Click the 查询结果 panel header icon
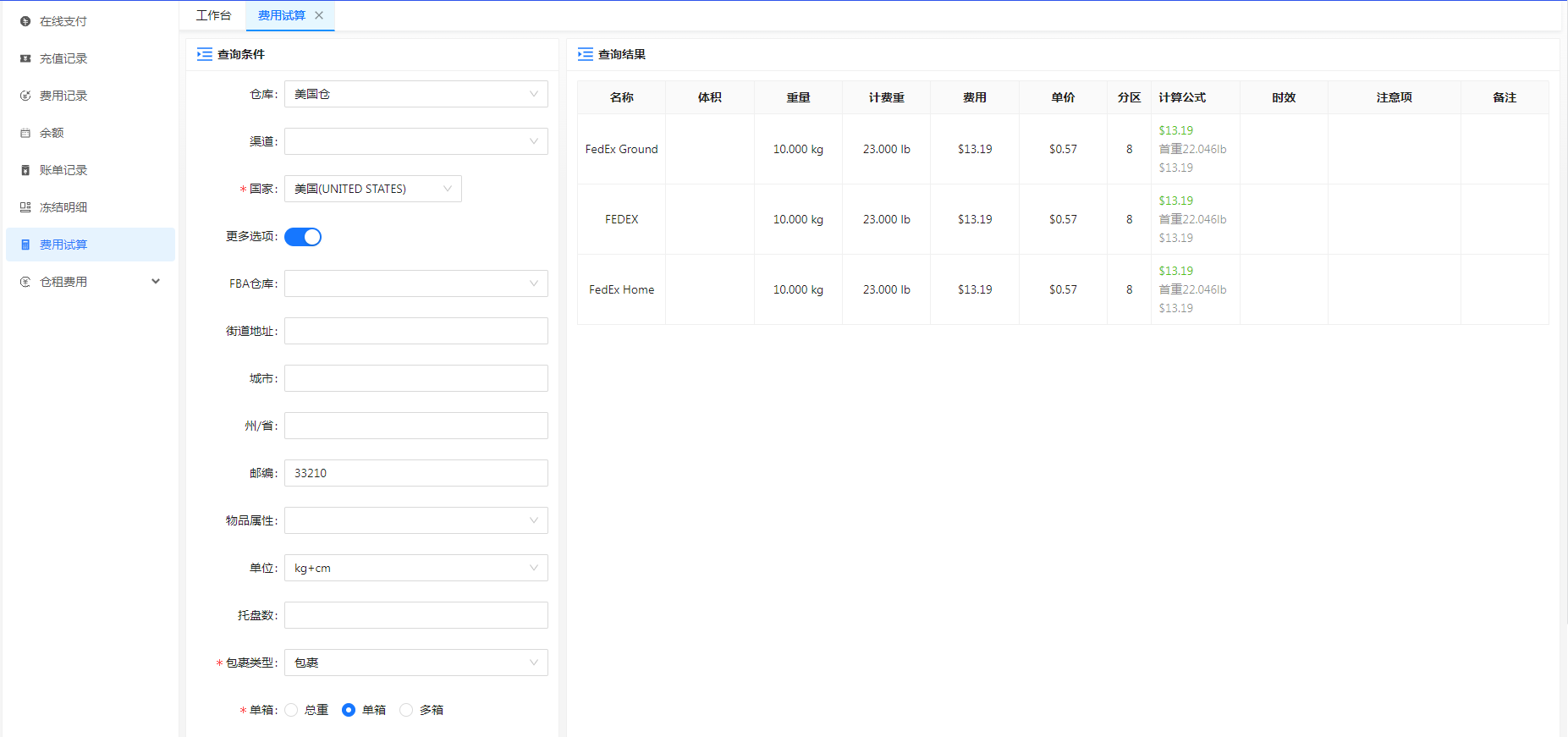The width and height of the screenshot is (1568, 737). pyautogui.click(x=586, y=54)
